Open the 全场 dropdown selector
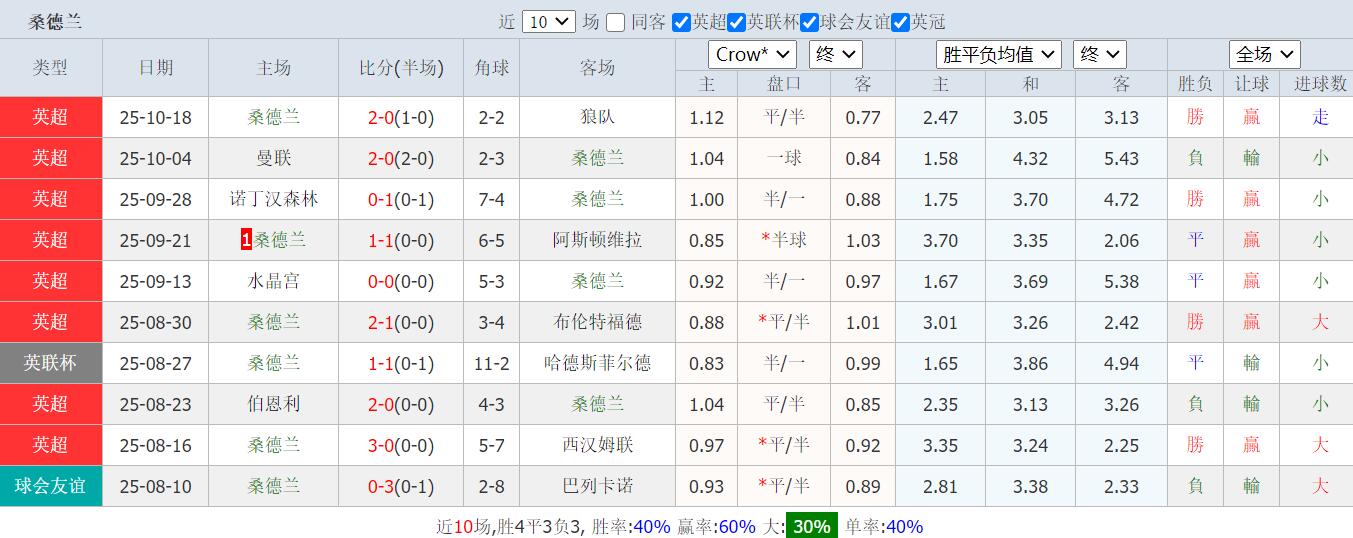Image resolution: width=1353 pixels, height=538 pixels. tap(1264, 54)
